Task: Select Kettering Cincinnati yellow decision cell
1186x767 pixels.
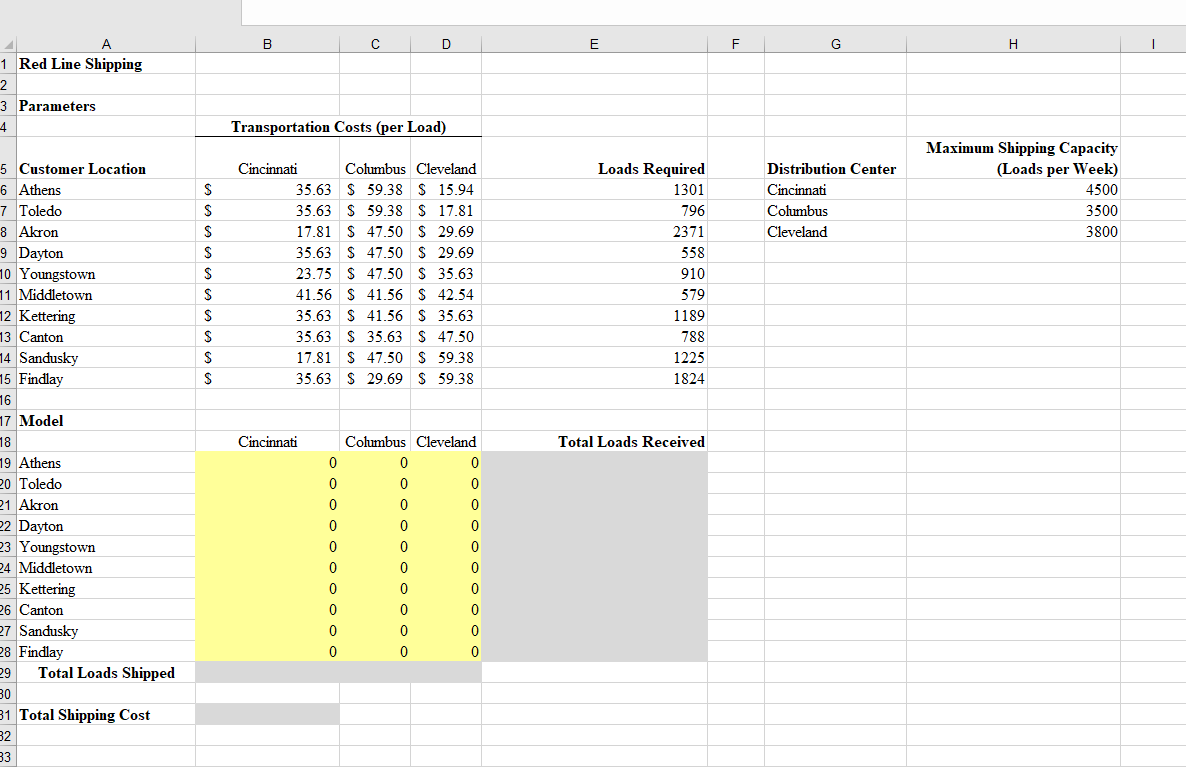Action: [267, 589]
